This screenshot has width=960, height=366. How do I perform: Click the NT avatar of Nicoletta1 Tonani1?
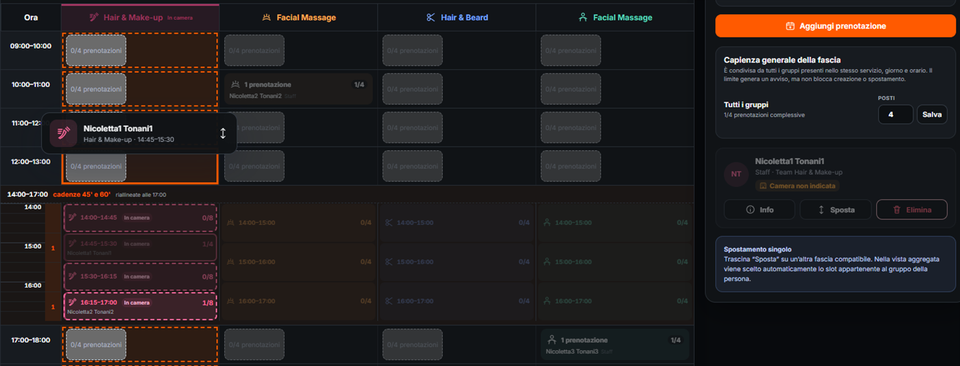[736, 174]
